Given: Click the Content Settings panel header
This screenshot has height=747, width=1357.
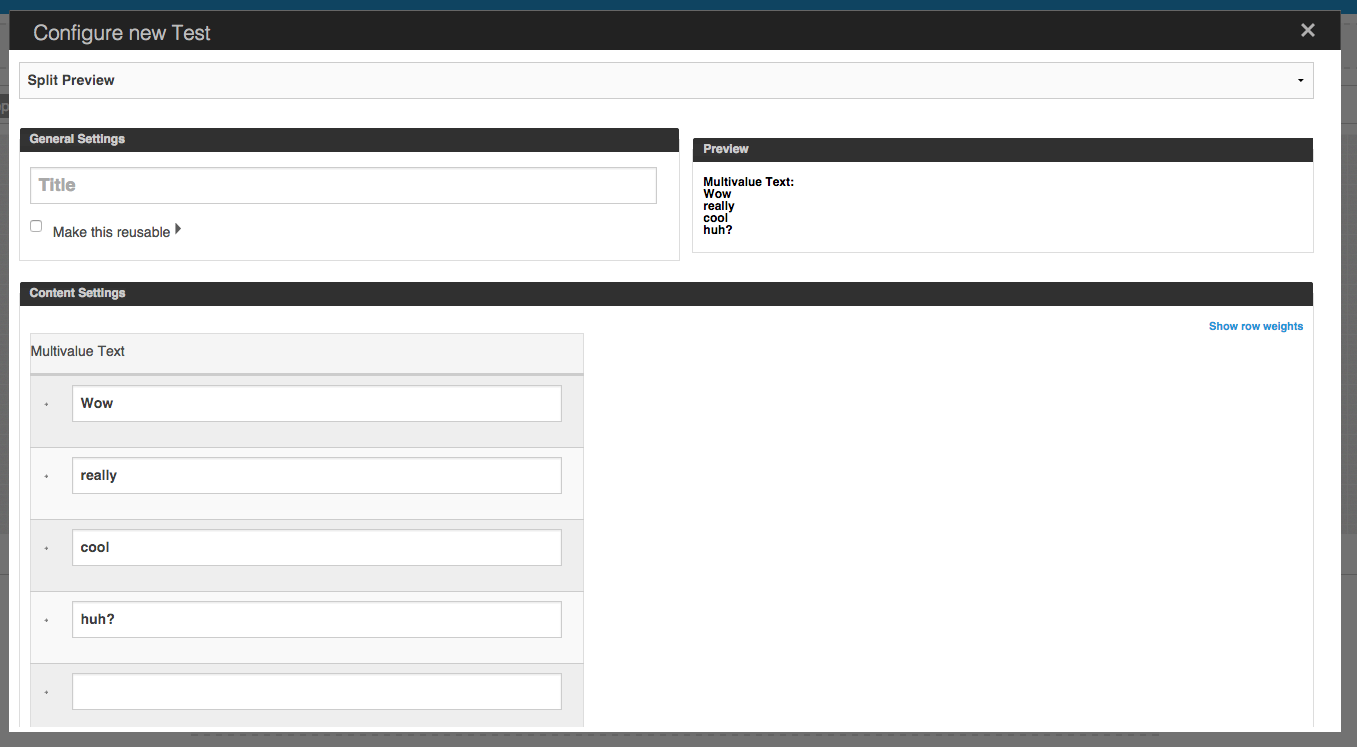Looking at the screenshot, I should 77,293.
